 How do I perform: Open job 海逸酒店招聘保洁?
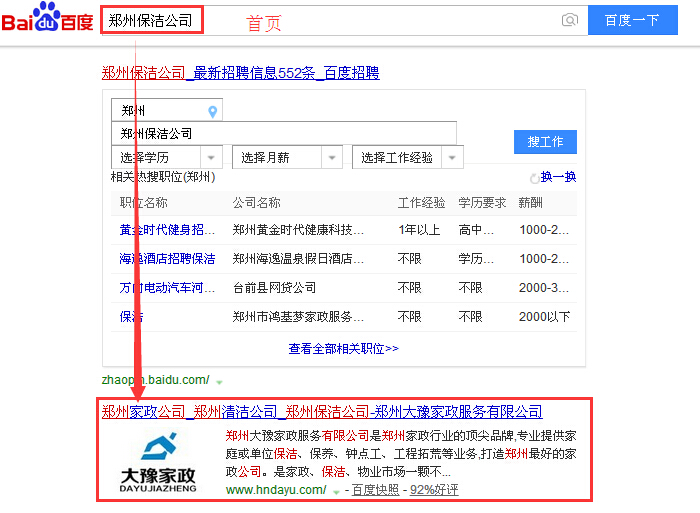click(167, 259)
